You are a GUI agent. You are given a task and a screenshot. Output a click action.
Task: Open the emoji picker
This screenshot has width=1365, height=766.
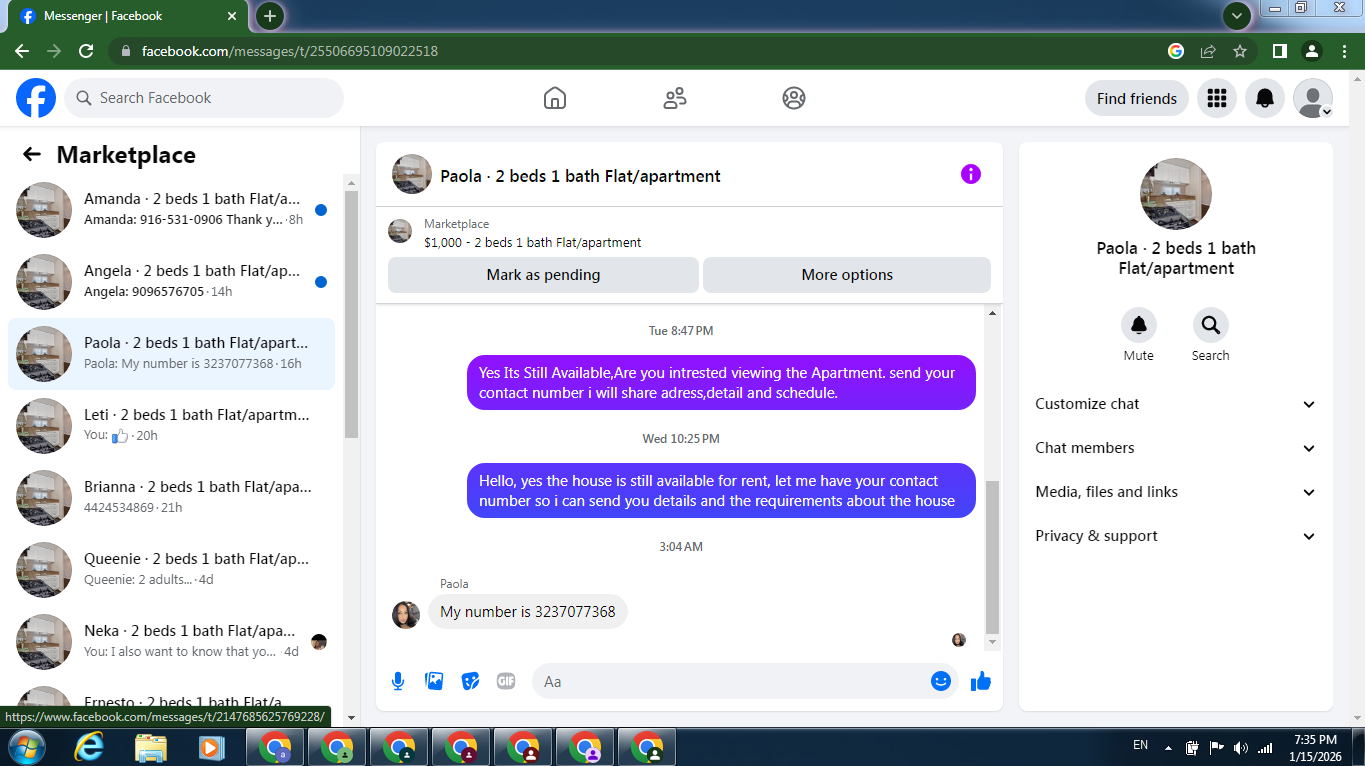point(940,681)
